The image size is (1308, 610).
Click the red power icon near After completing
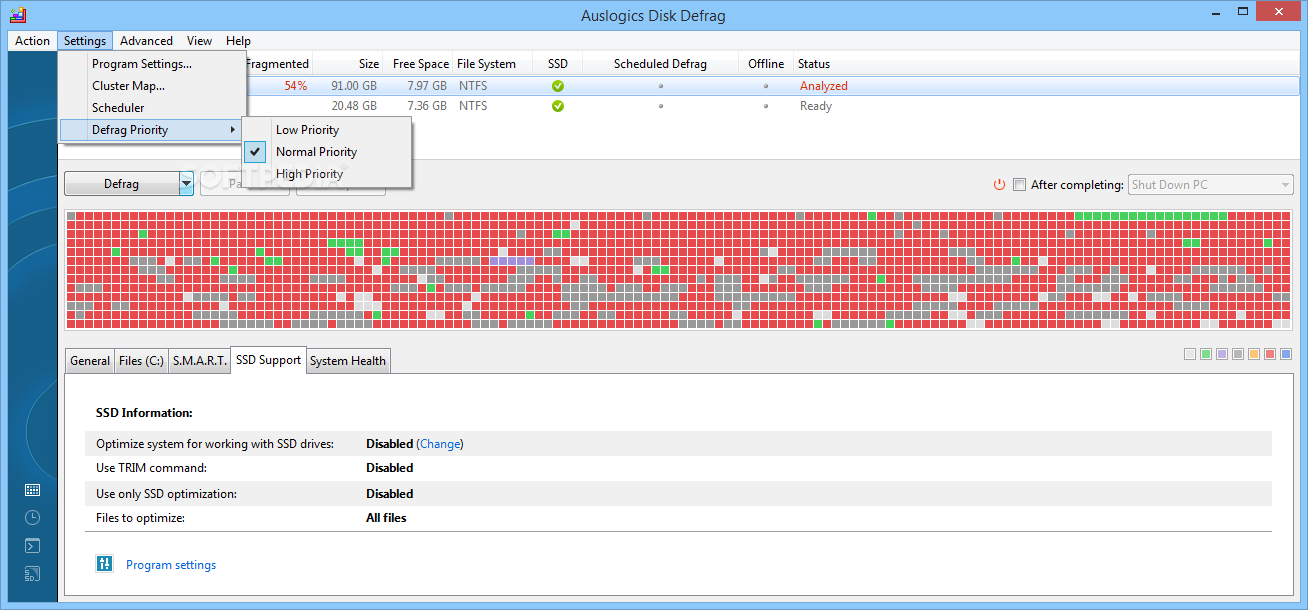tap(999, 185)
